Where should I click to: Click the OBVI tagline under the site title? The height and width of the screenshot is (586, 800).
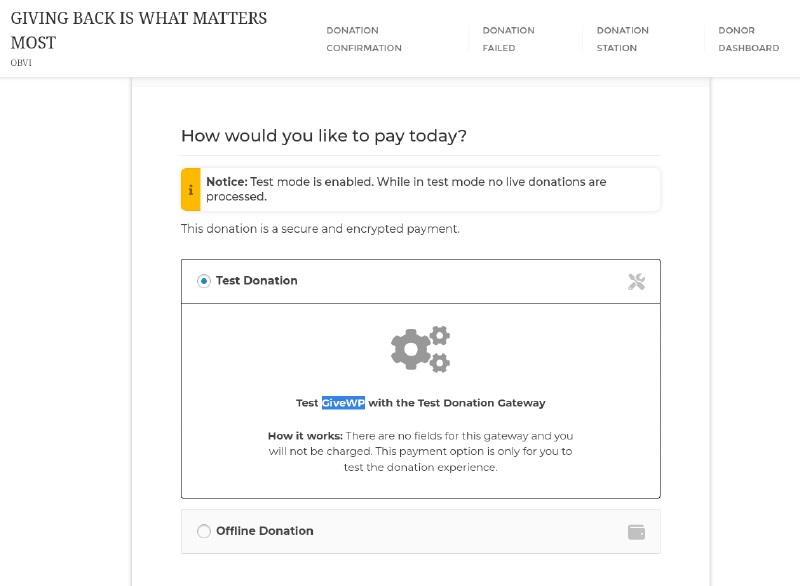21,63
